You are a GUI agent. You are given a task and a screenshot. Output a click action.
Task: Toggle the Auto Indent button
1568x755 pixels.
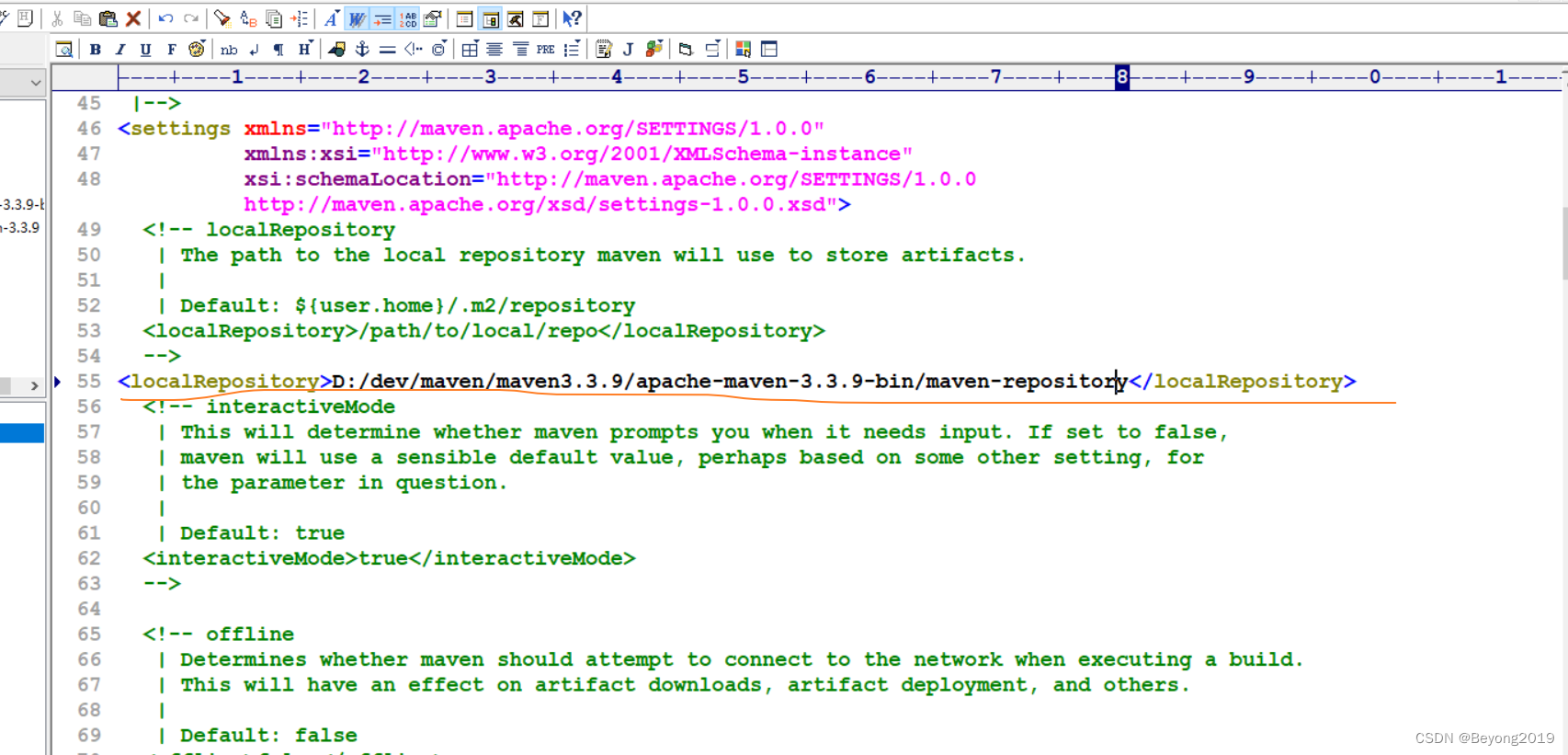(x=382, y=18)
